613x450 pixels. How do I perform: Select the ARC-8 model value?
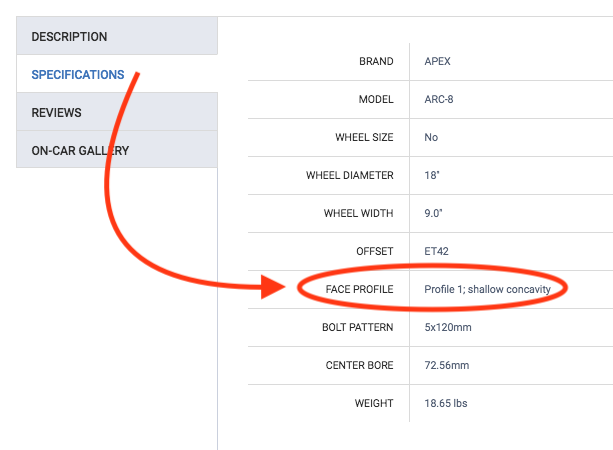[x=440, y=99]
